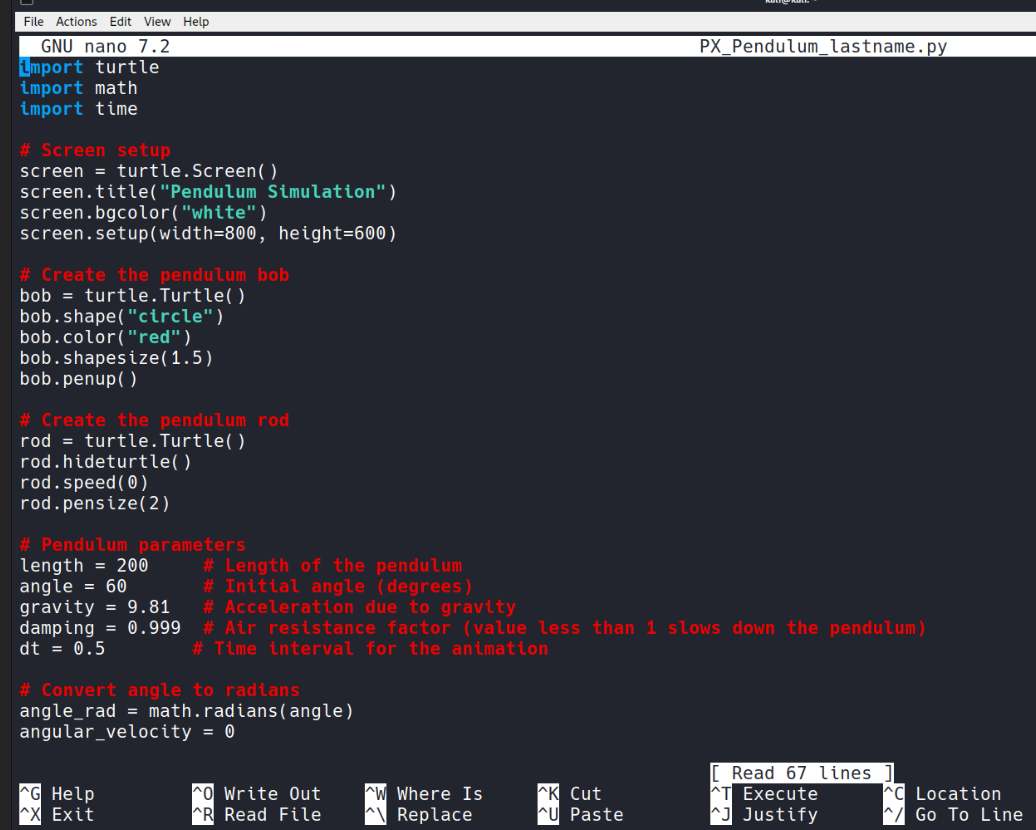Screen dimensions: 1036x830
Task: Click the ^J Justify shortcut
Action: tap(764, 815)
